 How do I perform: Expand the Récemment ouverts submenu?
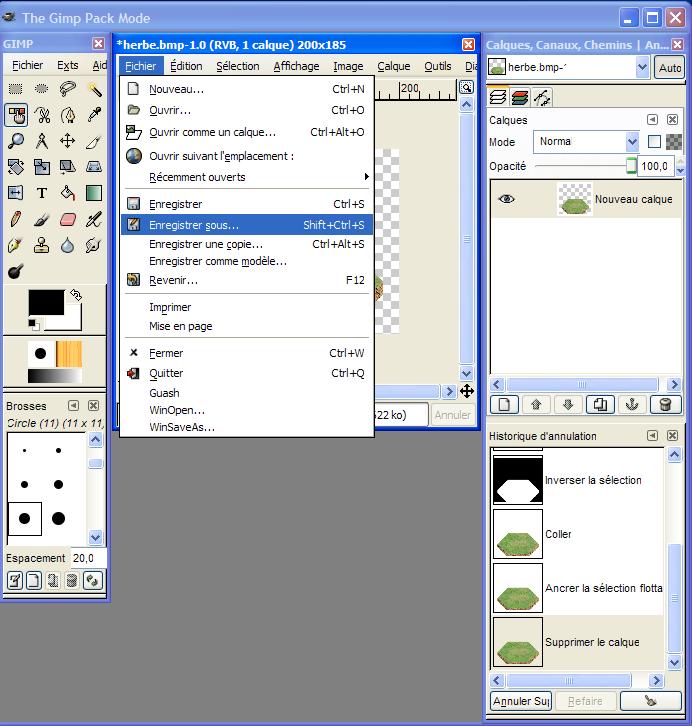tap(249, 177)
